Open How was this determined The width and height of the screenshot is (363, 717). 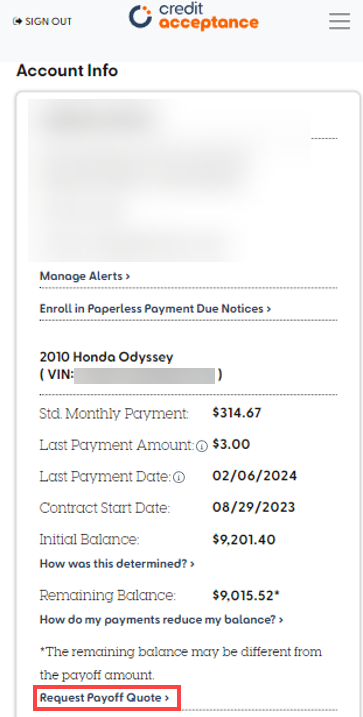pos(117,564)
